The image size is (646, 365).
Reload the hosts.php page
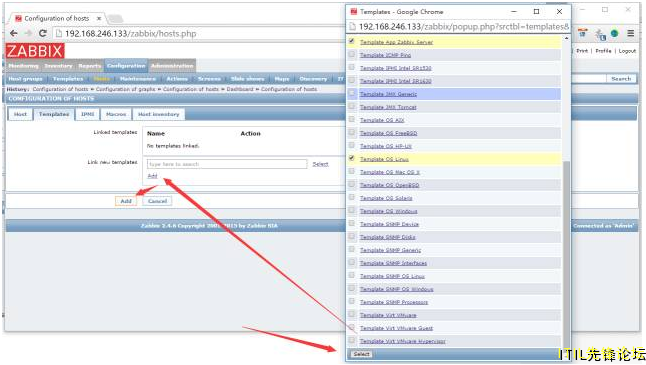click(42, 33)
